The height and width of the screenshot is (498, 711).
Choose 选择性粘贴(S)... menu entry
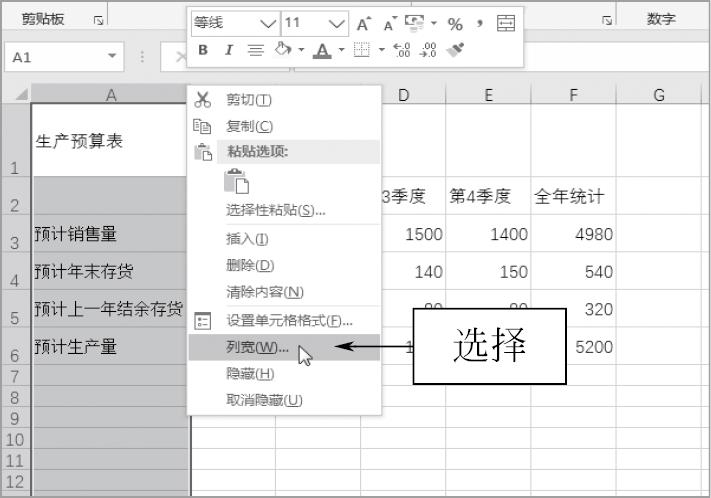tap(284, 210)
